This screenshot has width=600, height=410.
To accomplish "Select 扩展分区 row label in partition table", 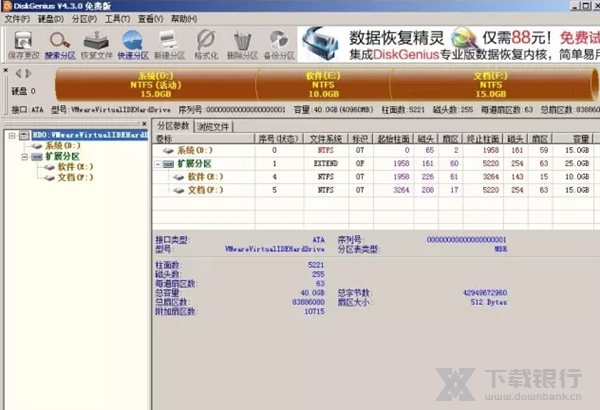I will click(x=194, y=164).
